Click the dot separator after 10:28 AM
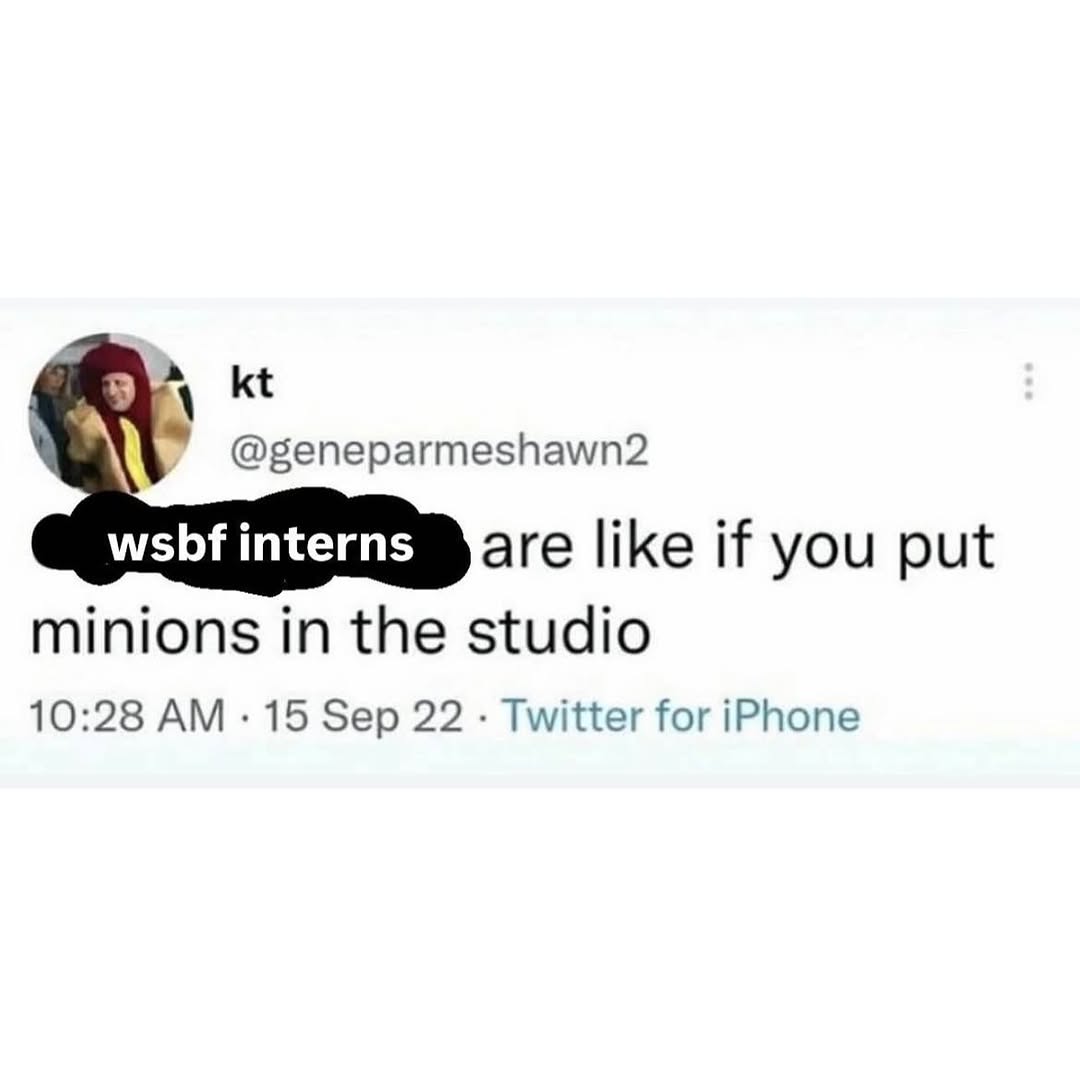 click(x=245, y=717)
